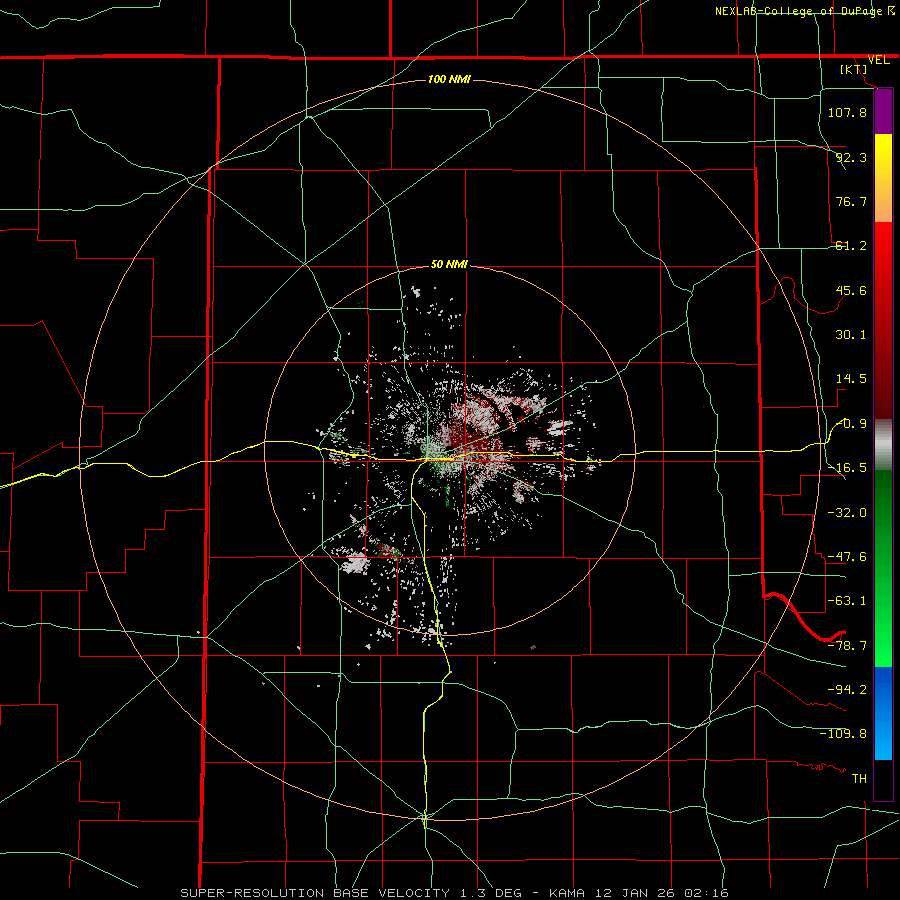
Task: Click the 14.5 velocity scale value
Action: (x=851, y=379)
